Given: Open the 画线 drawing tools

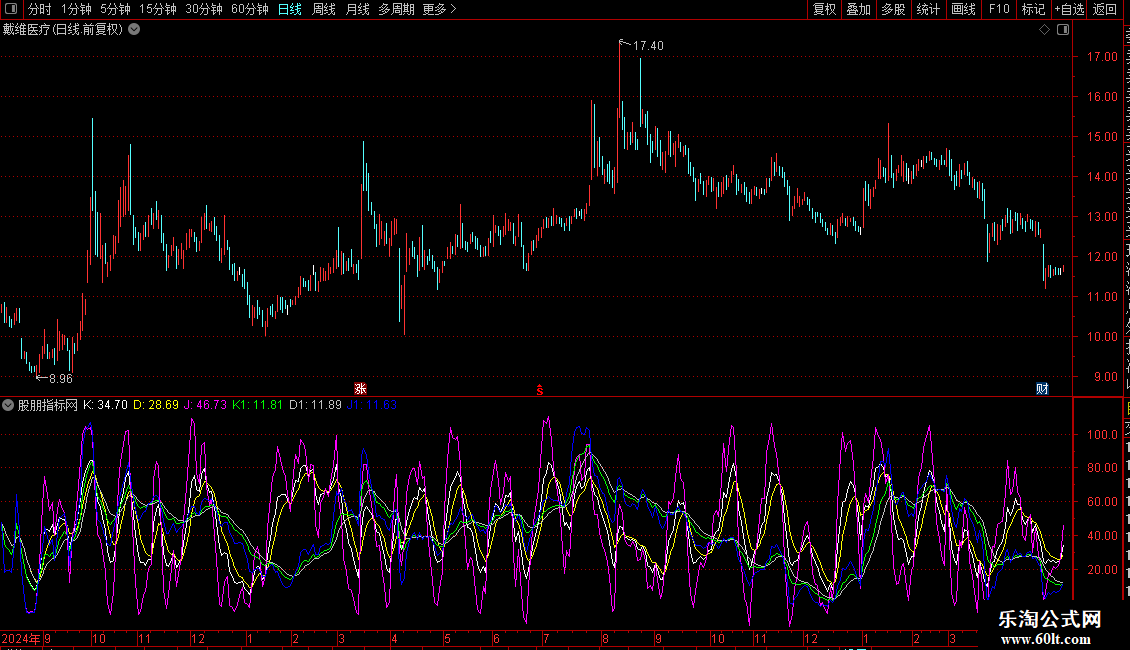Looking at the screenshot, I should [963, 9].
